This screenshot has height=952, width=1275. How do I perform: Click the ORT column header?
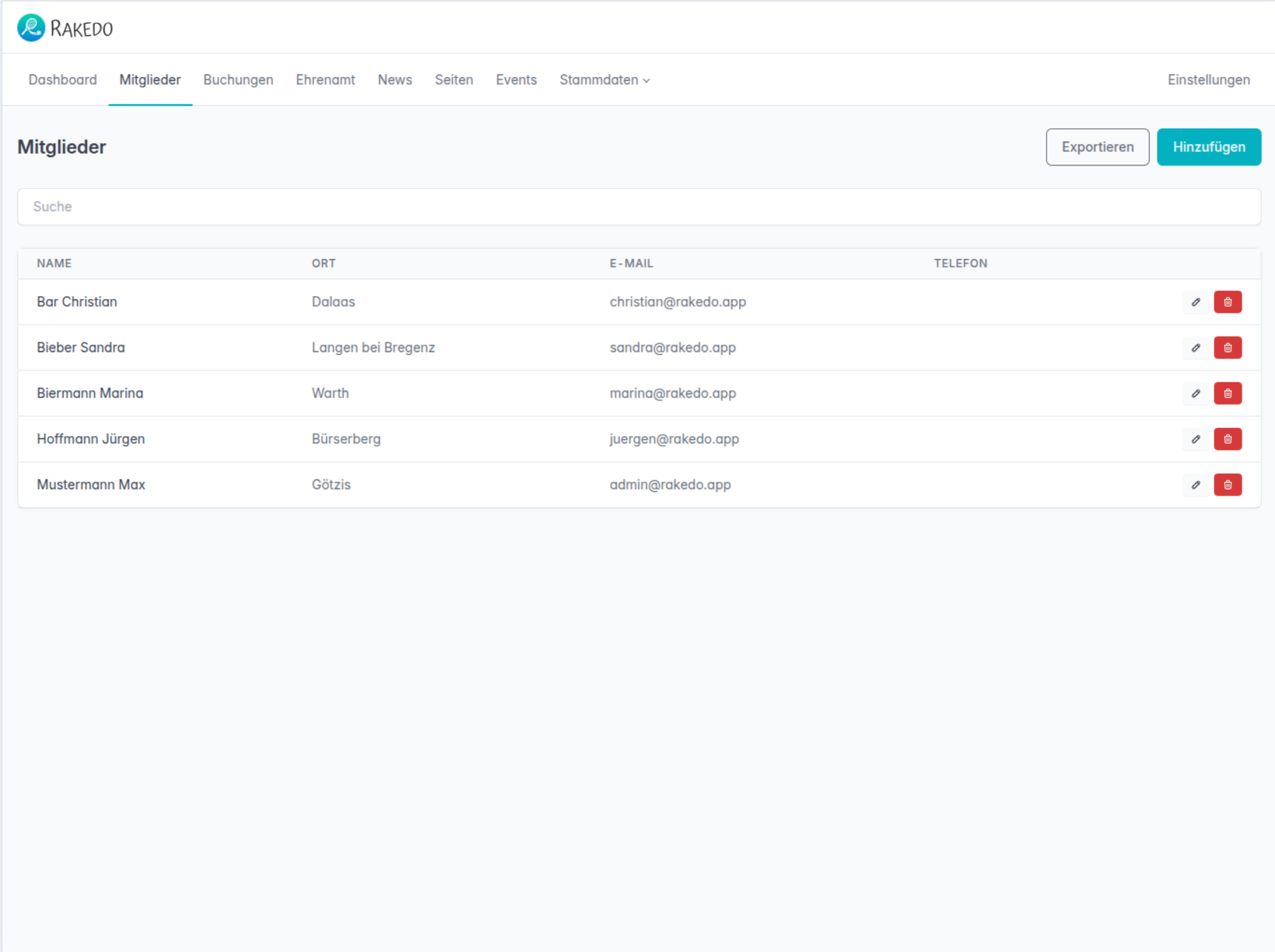click(x=324, y=264)
